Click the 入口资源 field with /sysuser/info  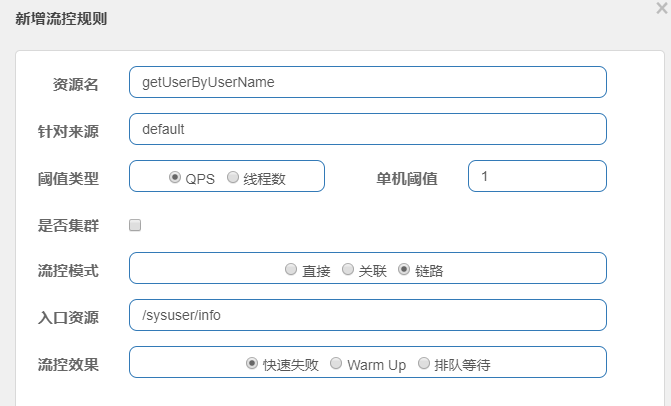pos(367,315)
